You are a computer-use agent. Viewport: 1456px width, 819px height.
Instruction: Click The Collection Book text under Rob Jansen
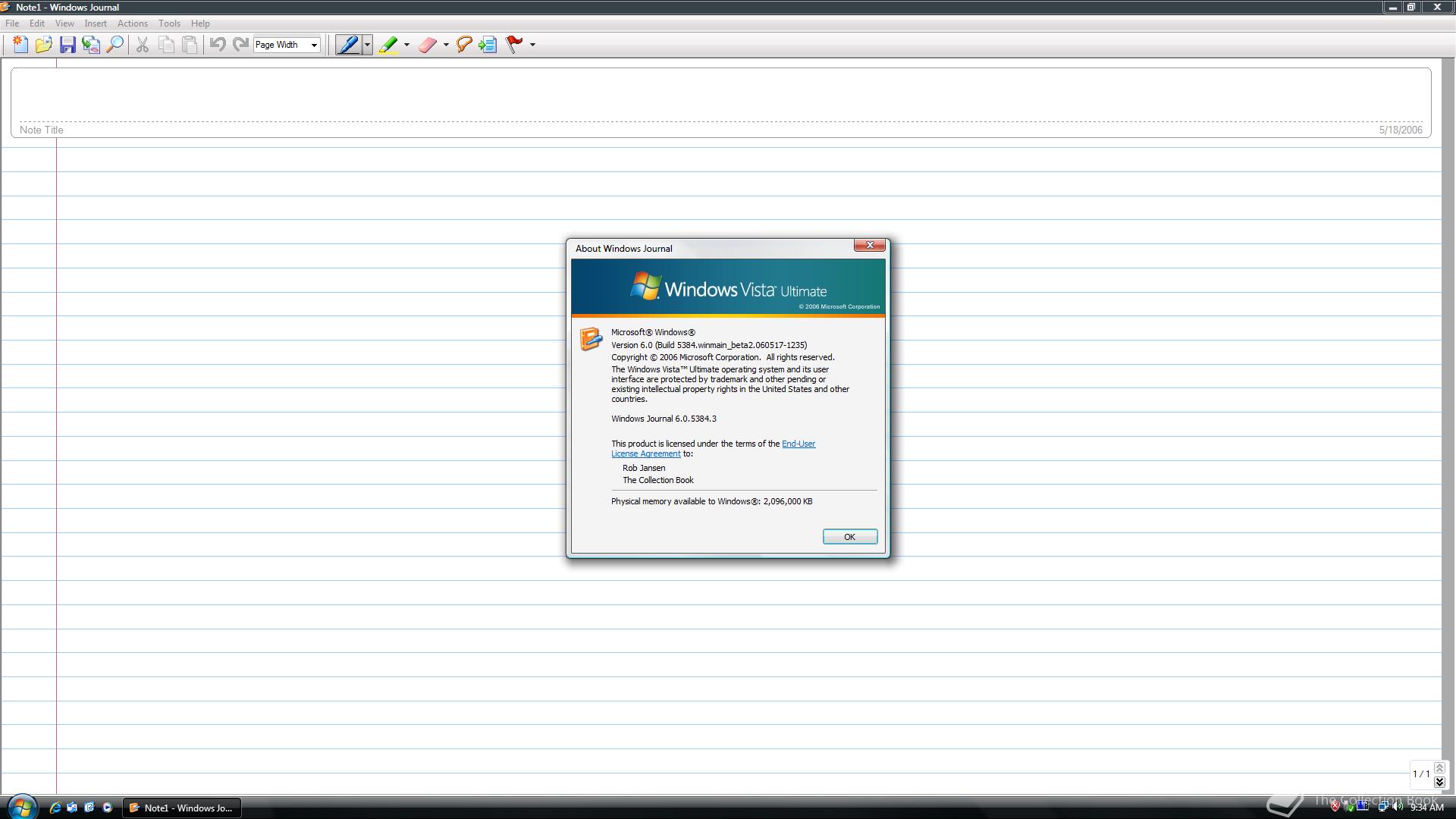(658, 480)
